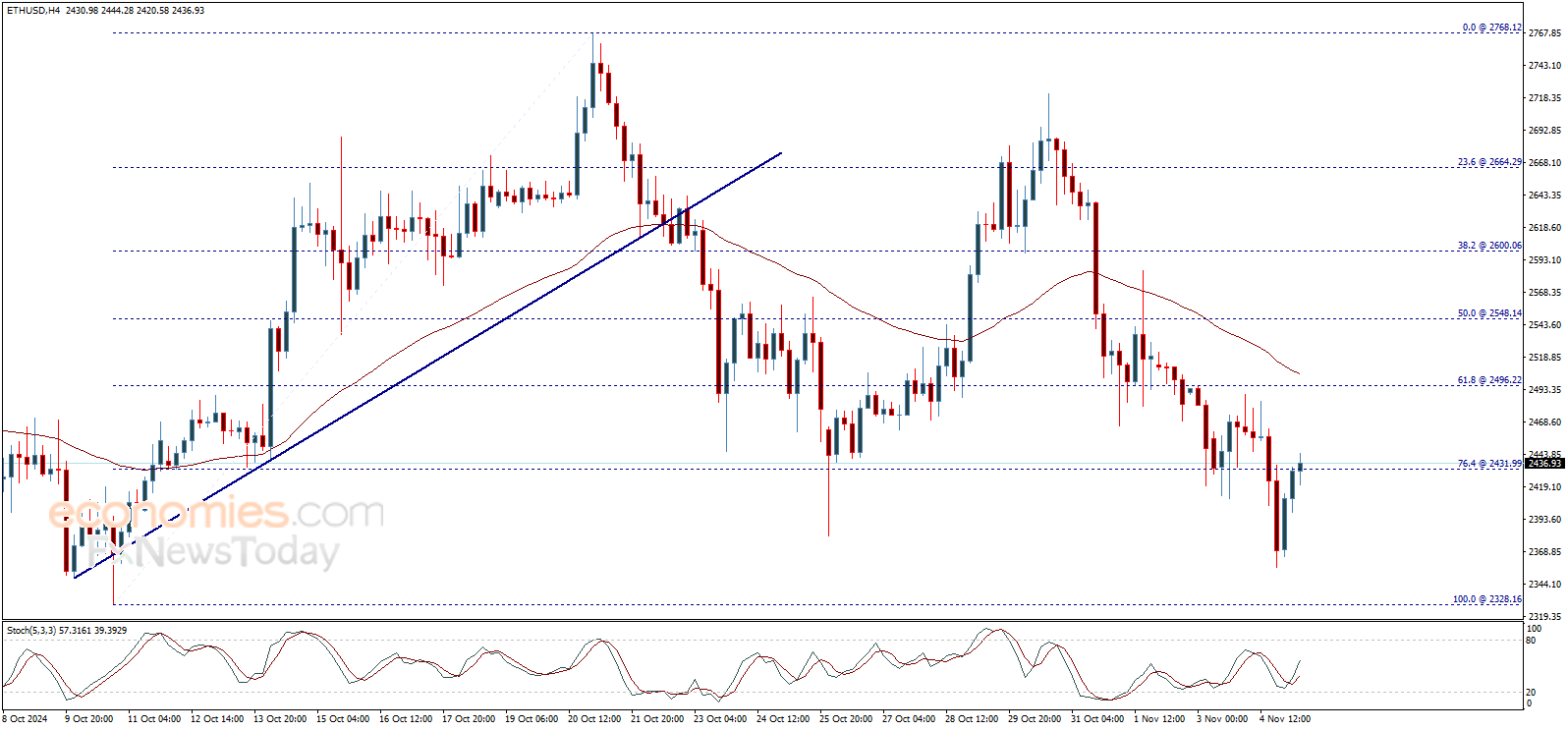Screen dimensions: 1568x730
Task: Click the 2618.60 price axis value
Action: (x=1544, y=228)
